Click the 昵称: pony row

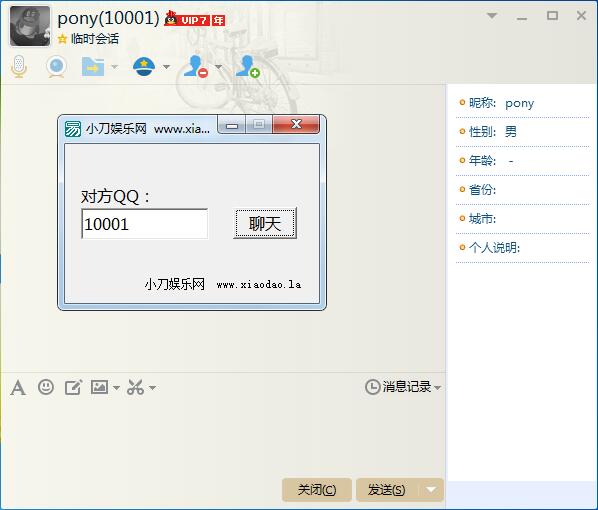tap(522, 103)
